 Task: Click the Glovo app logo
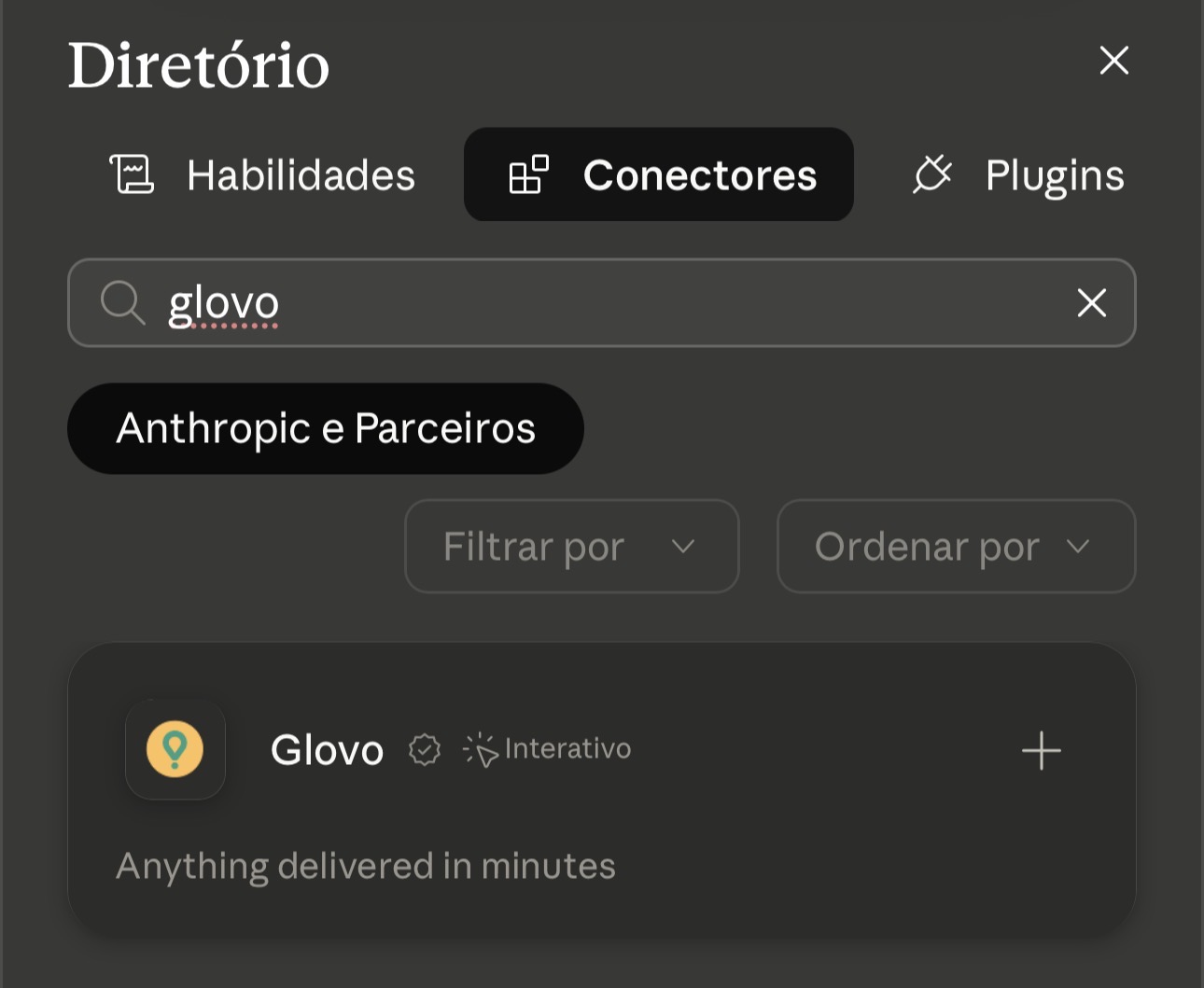tap(175, 749)
